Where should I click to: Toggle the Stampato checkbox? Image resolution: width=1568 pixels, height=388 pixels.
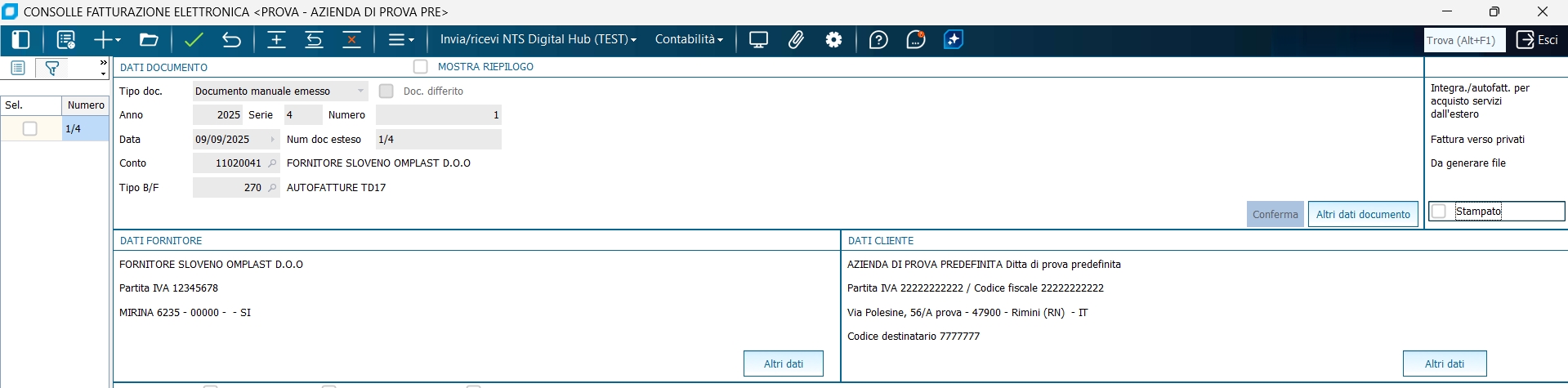(1439, 212)
